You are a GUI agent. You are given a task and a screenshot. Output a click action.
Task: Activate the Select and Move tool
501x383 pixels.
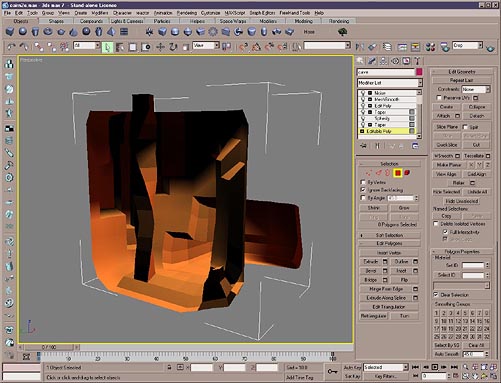(x=160, y=47)
